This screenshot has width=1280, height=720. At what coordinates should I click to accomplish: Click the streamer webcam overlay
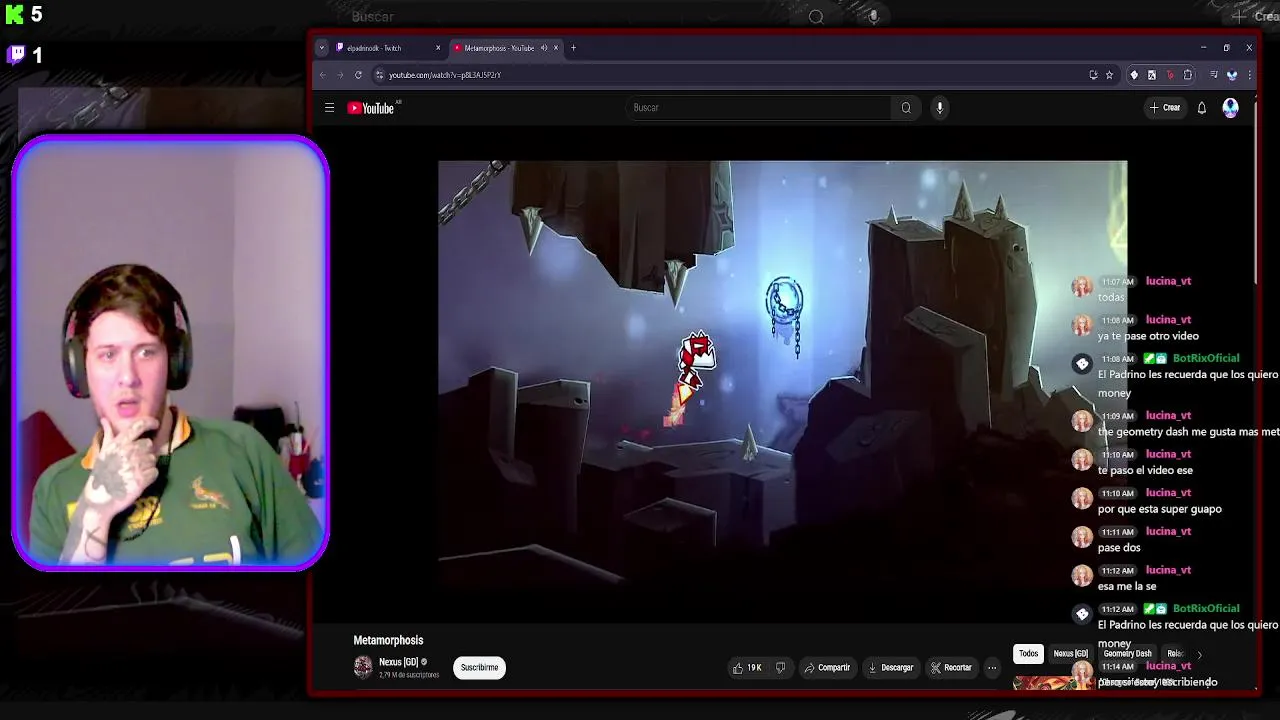[170, 353]
